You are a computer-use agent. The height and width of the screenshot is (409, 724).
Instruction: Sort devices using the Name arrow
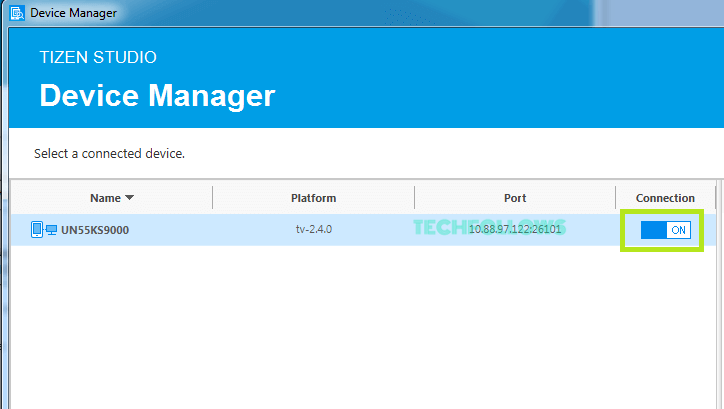[x=129, y=198]
